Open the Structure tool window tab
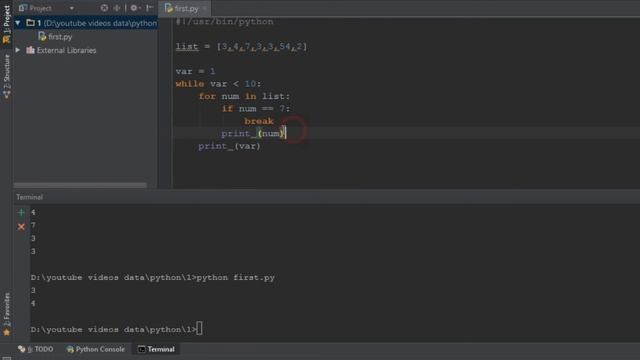This screenshot has height=360, width=640. [7, 76]
